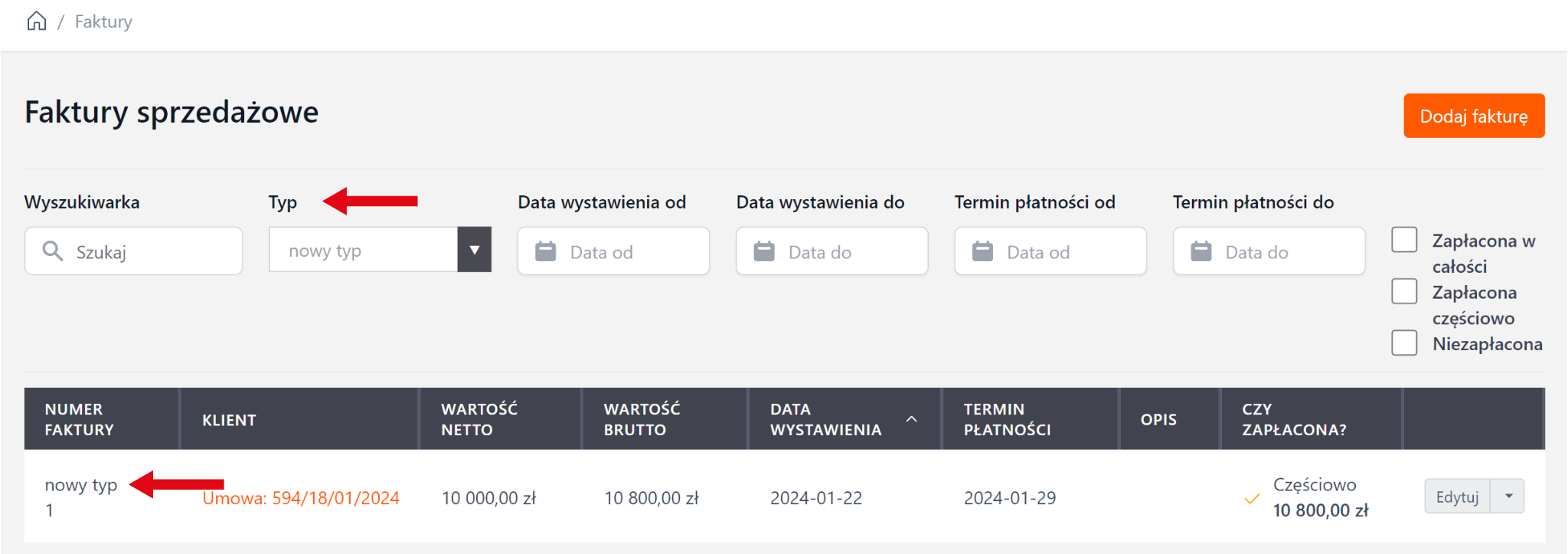Tick the 'Zapłacona częściowo' checkbox
Image resolution: width=1568 pixels, height=554 pixels.
coord(1404,291)
